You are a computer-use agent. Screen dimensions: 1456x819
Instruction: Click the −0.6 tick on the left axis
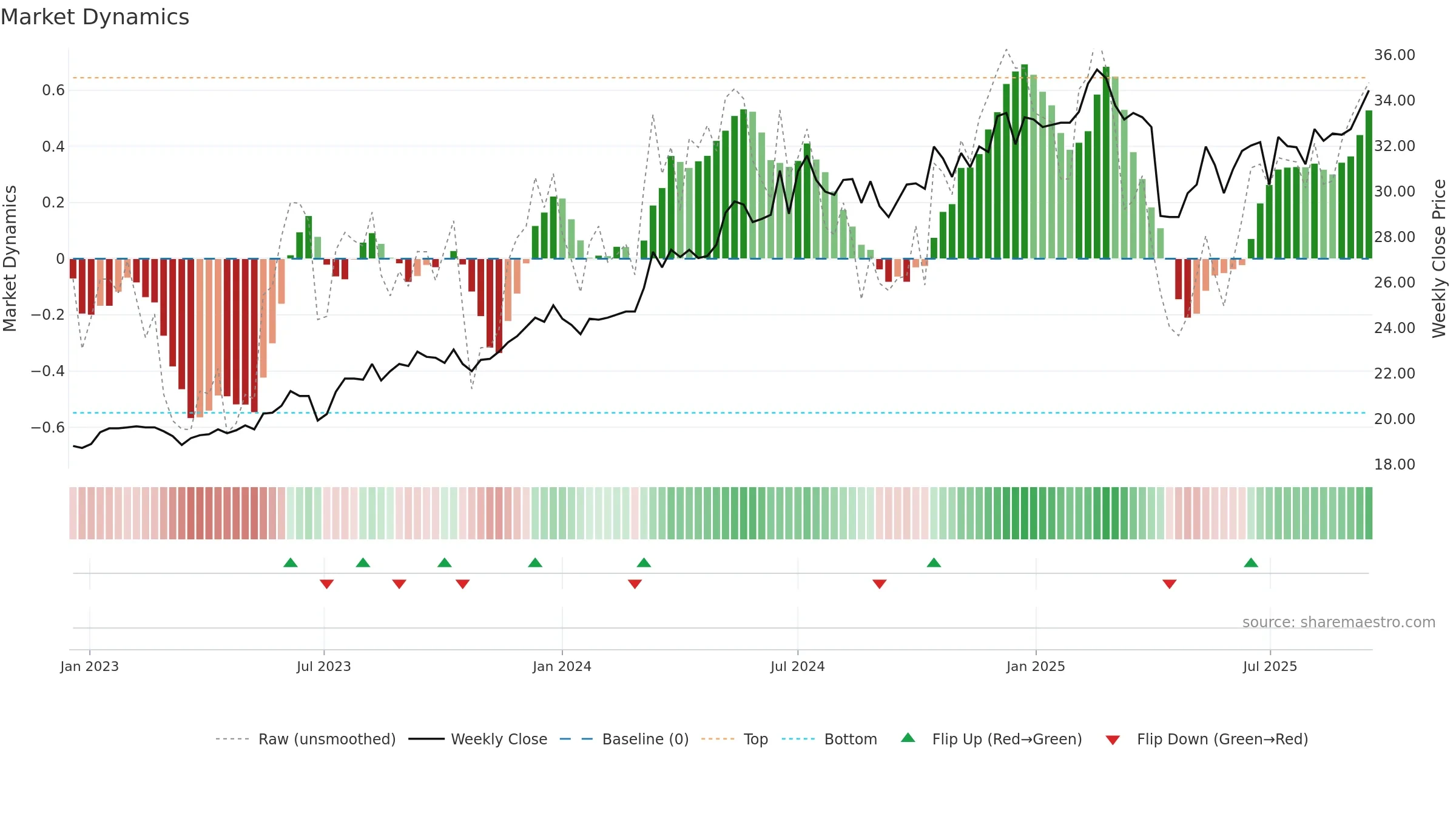coord(48,427)
